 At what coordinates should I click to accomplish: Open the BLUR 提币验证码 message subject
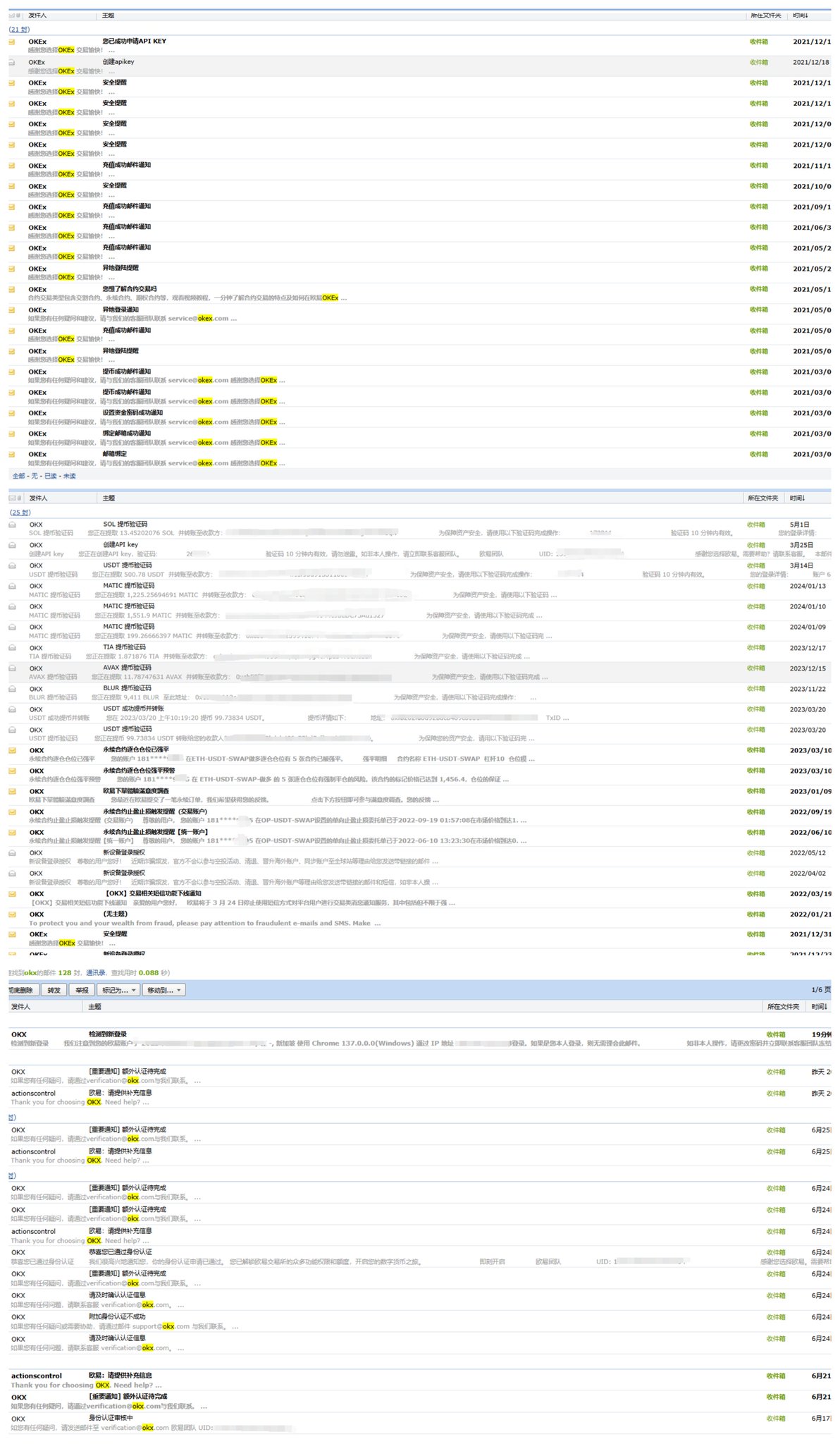(128, 688)
